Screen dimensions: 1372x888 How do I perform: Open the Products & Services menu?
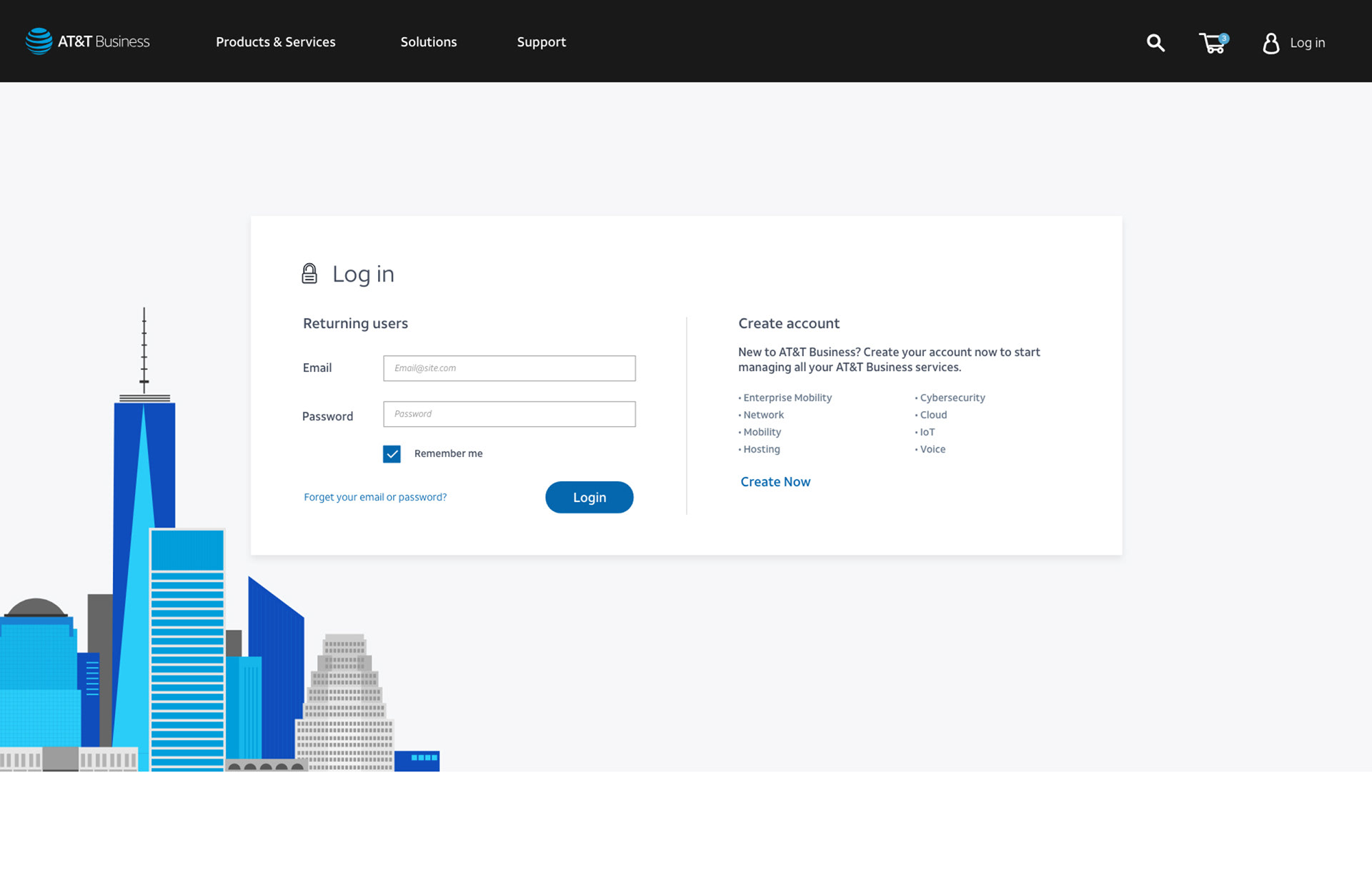(x=276, y=42)
